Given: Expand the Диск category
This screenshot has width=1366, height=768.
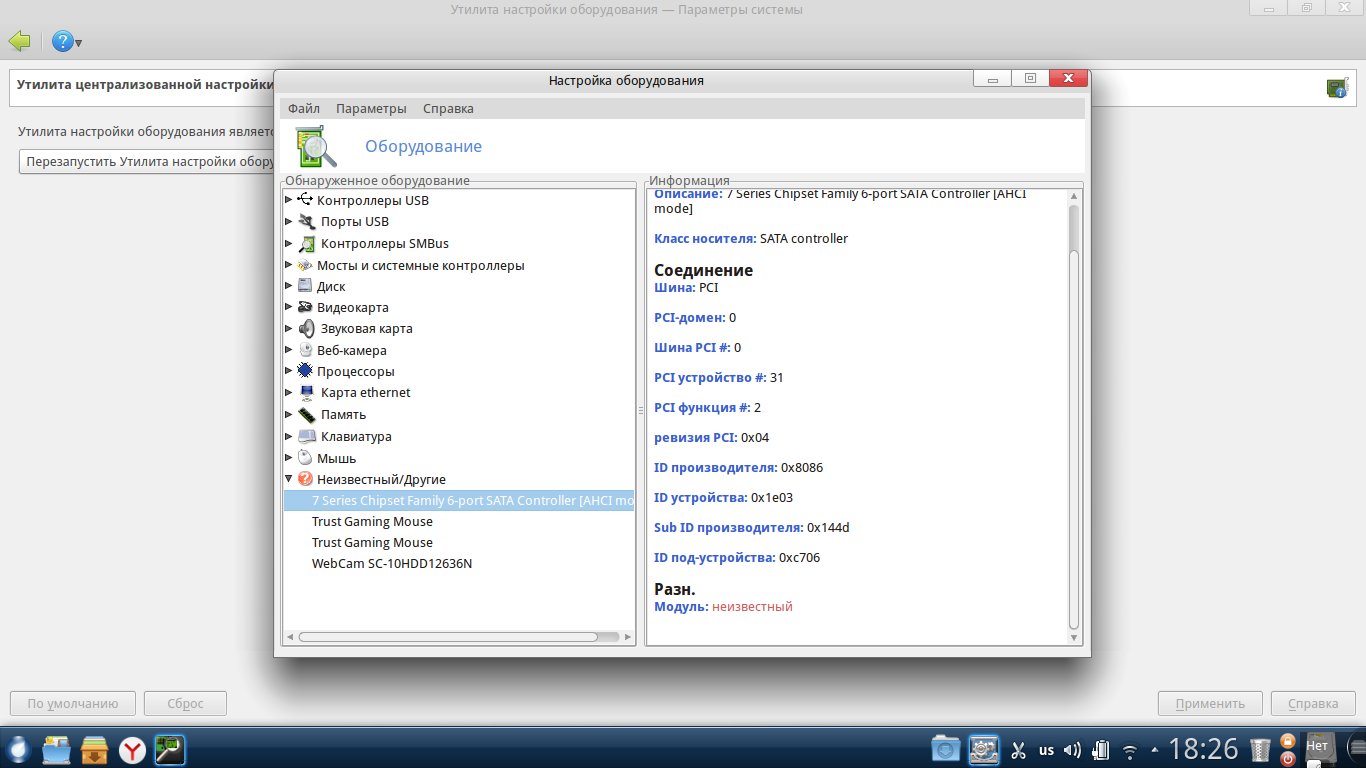Looking at the screenshot, I should 289,286.
